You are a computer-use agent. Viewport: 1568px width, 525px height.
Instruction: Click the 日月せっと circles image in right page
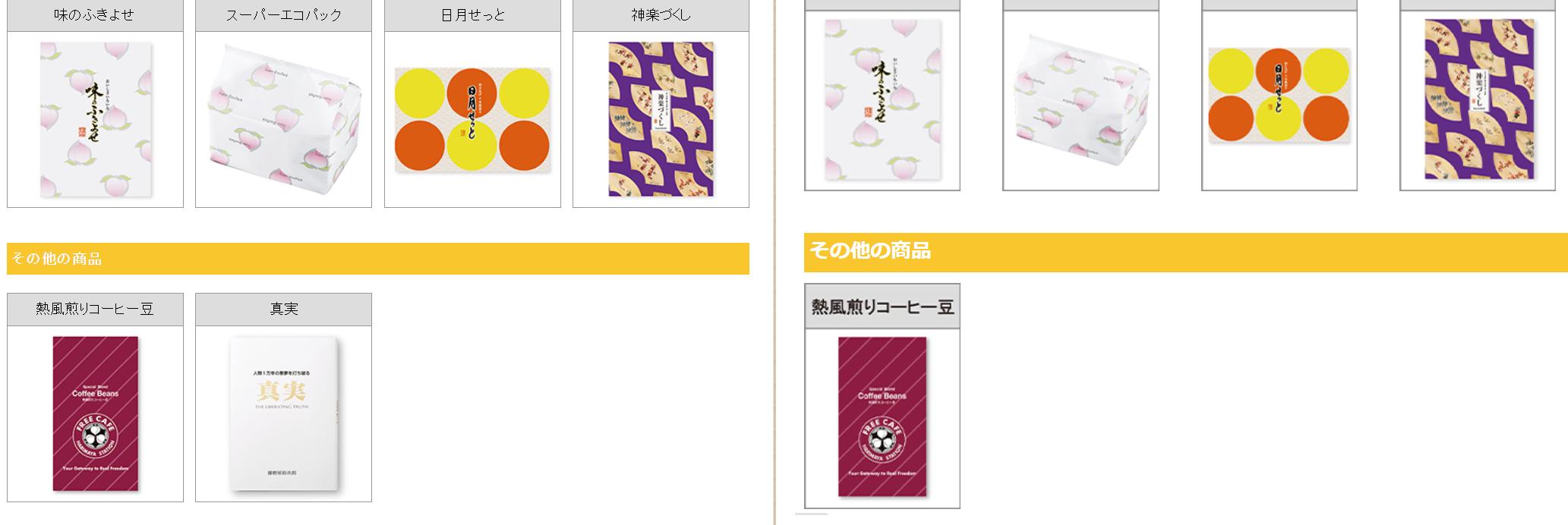pyautogui.click(x=1279, y=96)
